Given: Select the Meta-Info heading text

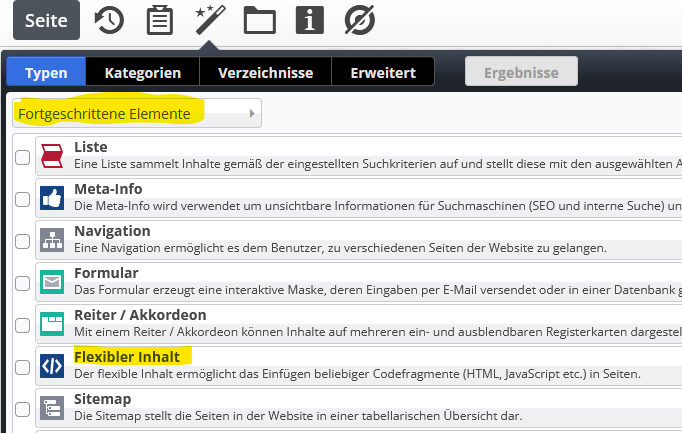Looking at the screenshot, I should point(108,189).
